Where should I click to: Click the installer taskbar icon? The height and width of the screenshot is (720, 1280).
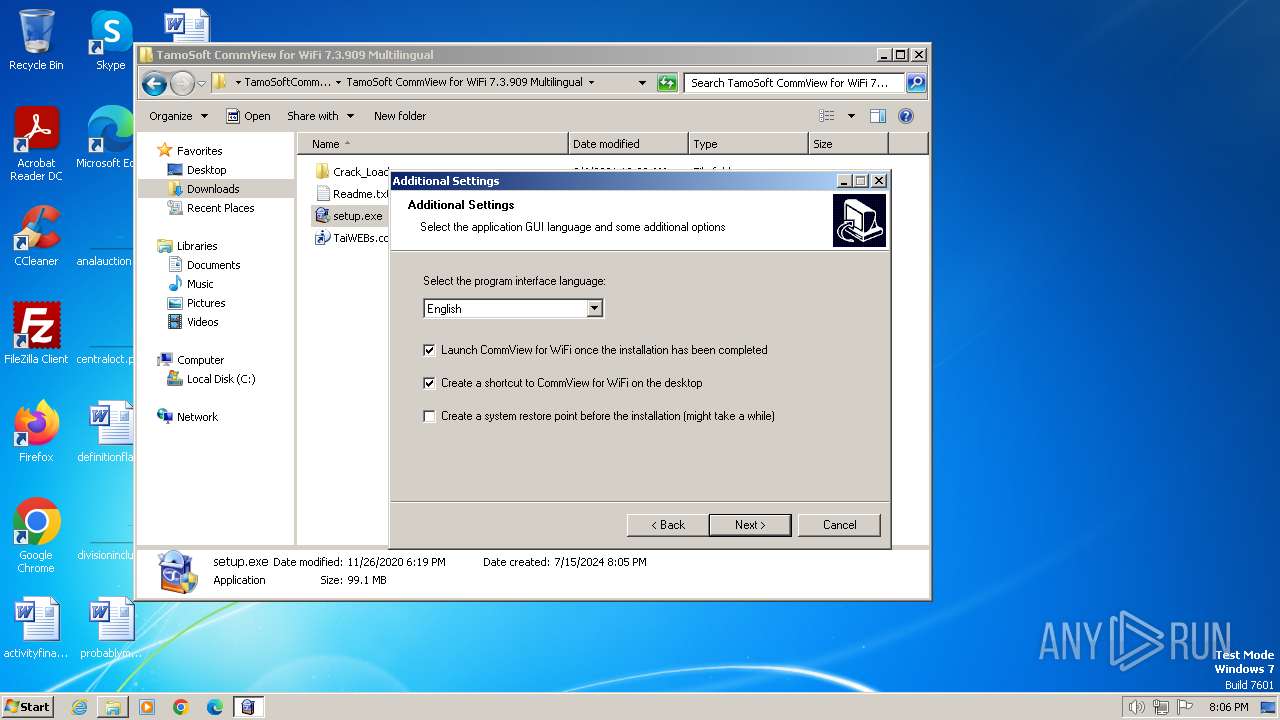point(248,707)
